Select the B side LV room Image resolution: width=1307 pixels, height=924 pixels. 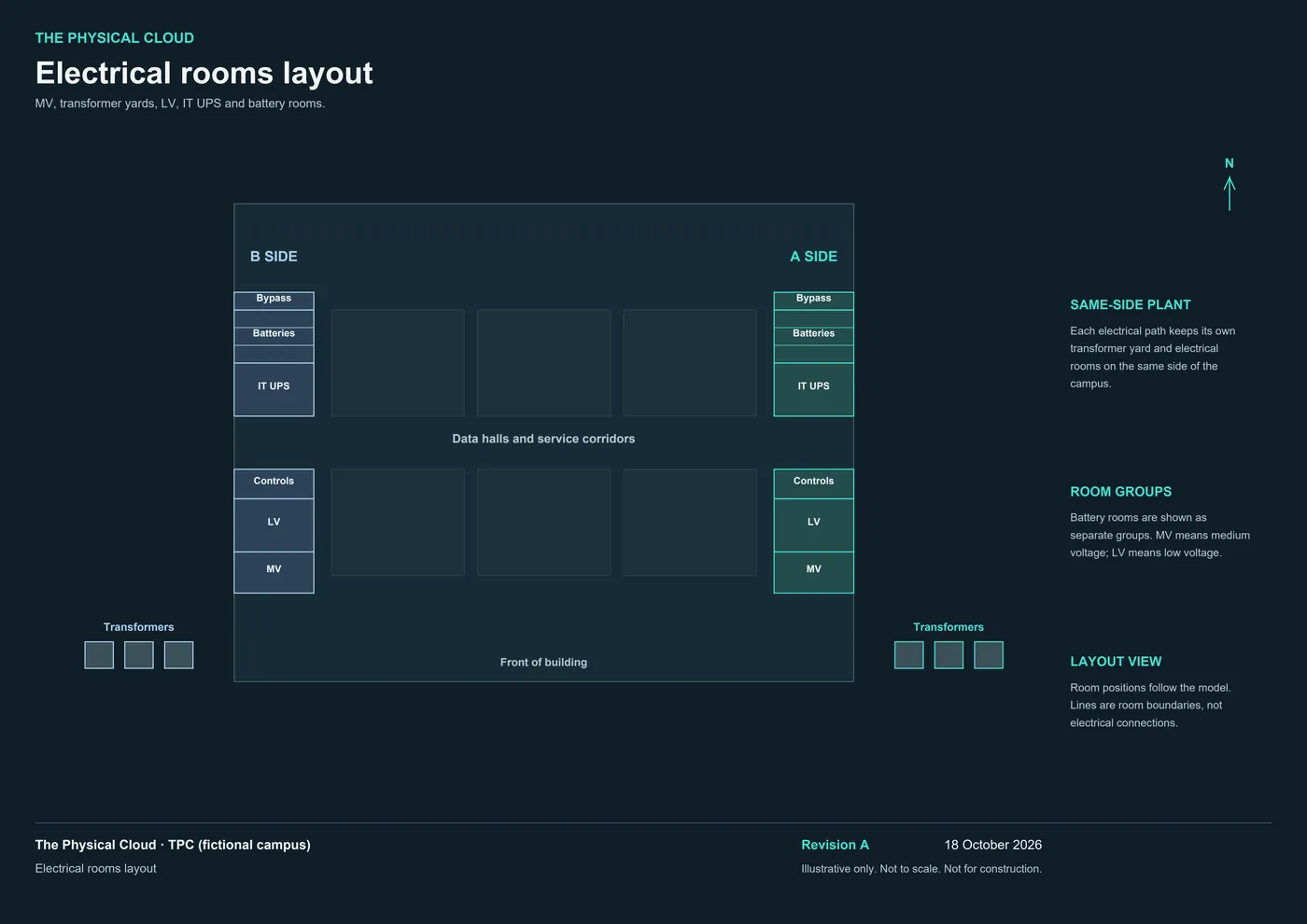(x=274, y=525)
